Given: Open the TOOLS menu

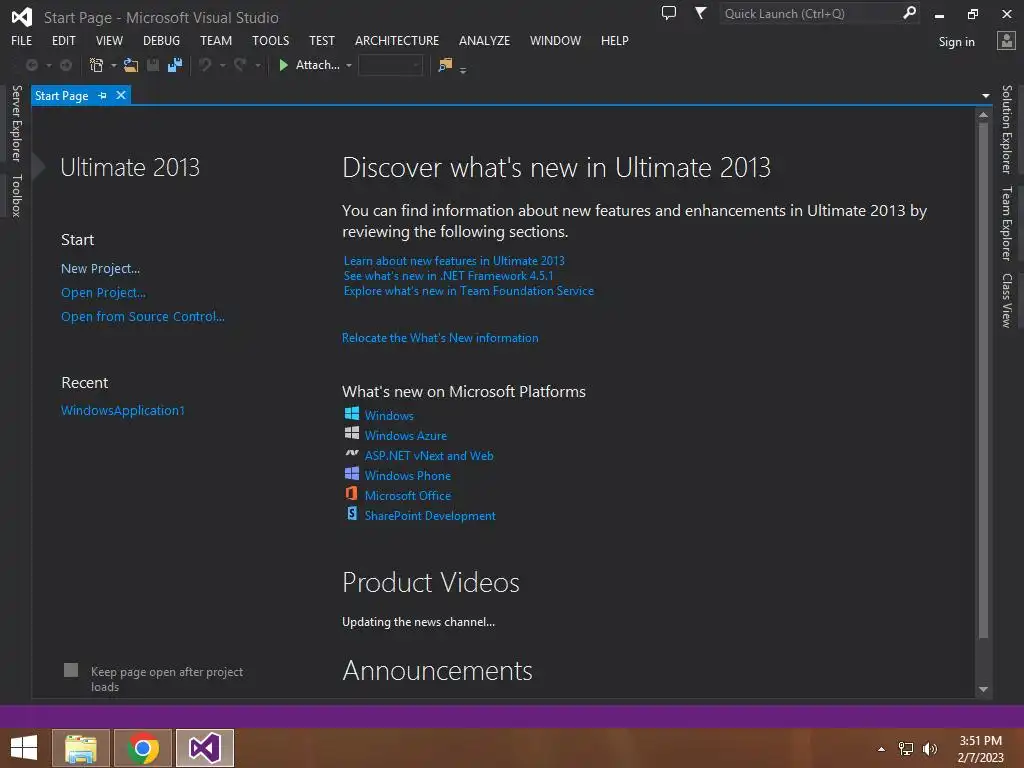Looking at the screenshot, I should 270,40.
